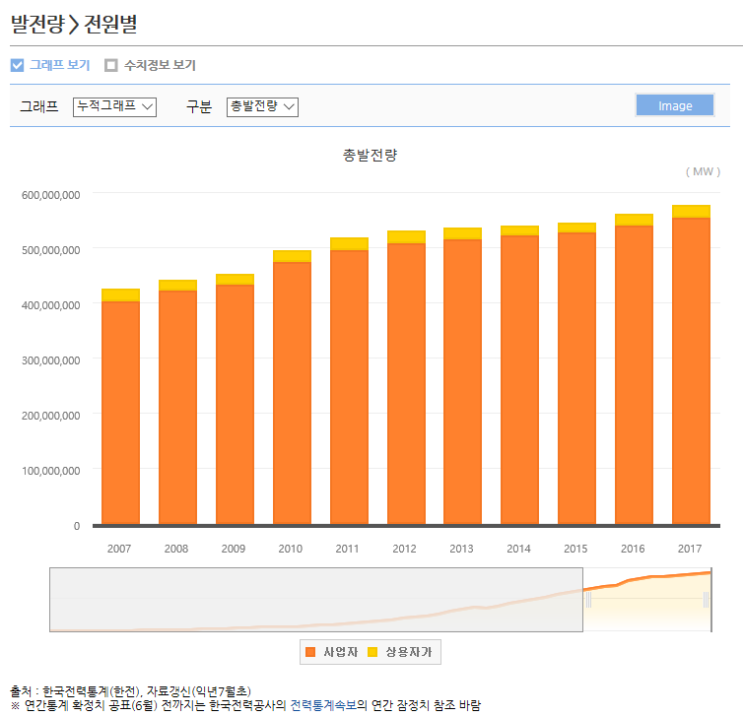The width and height of the screenshot is (743, 717).
Task: Check the 수치정보 보기 checkbox
Action: (x=111, y=65)
